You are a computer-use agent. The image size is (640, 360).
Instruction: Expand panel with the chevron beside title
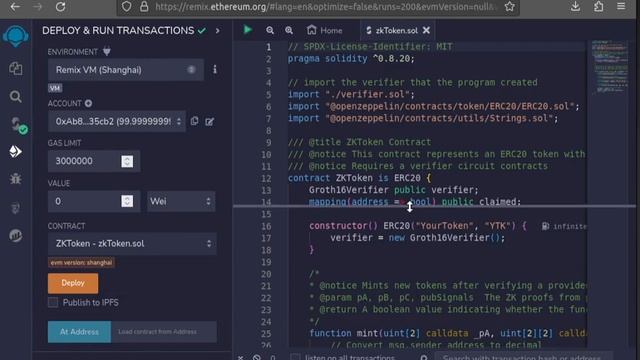click(x=218, y=31)
